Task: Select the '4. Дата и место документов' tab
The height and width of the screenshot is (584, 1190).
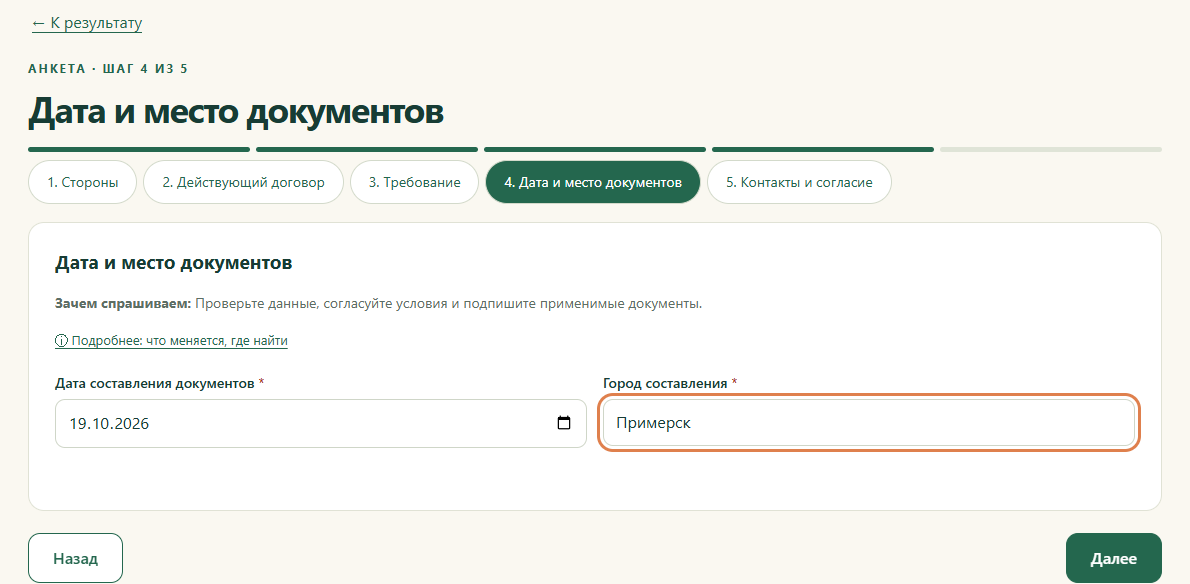Action: (x=593, y=182)
